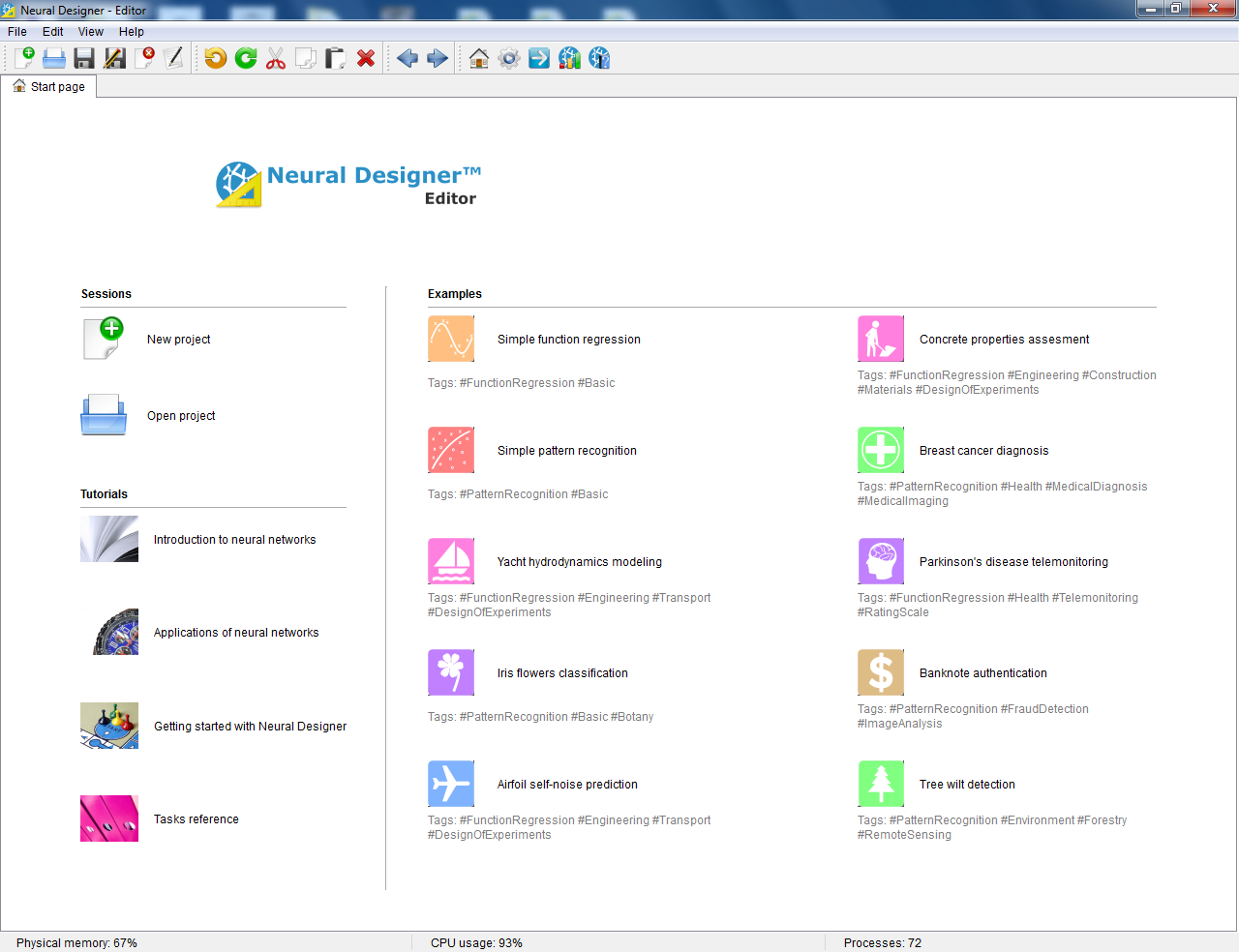Click Breast cancer diagnosis green cross icon

point(881,450)
